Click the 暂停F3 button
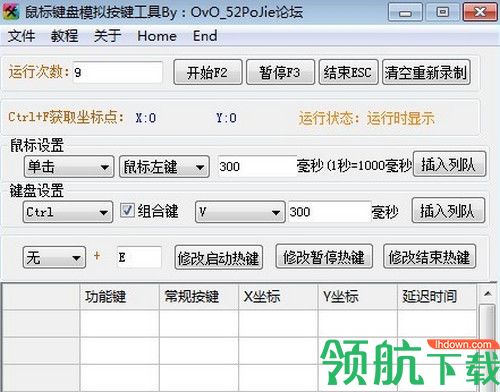This screenshot has height=392, width=500. 280,72
